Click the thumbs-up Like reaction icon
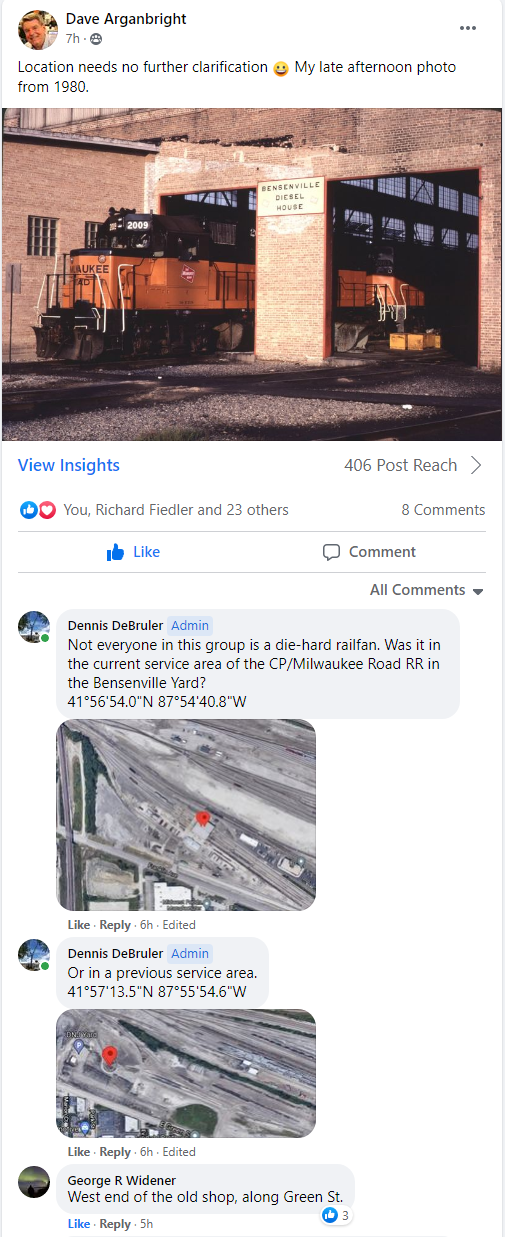 tap(29, 510)
